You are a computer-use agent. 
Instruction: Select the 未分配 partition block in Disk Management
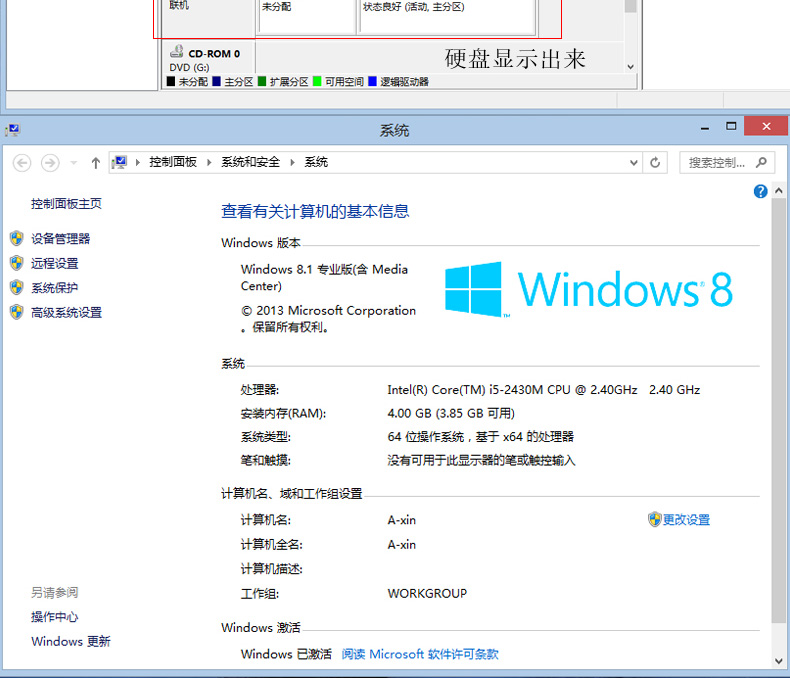307,17
